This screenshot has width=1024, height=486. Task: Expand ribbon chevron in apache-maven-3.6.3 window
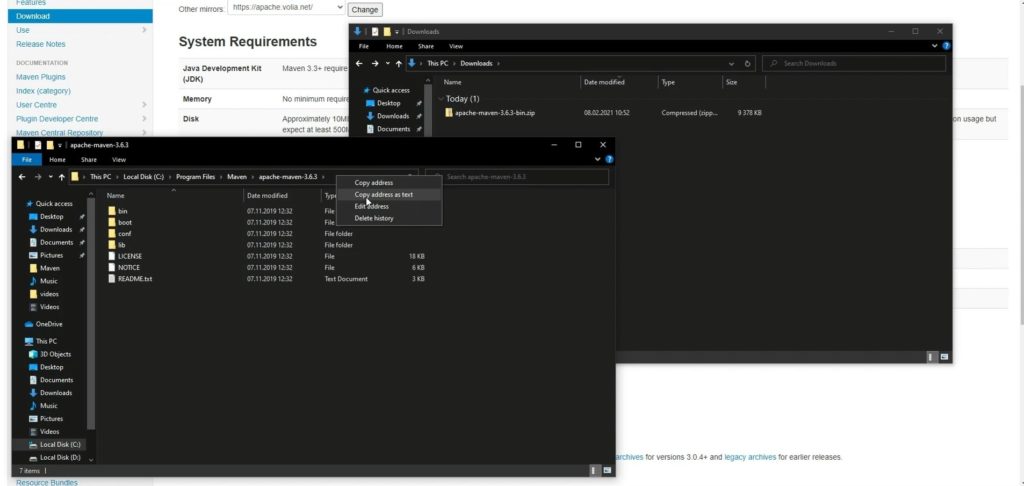click(598, 159)
